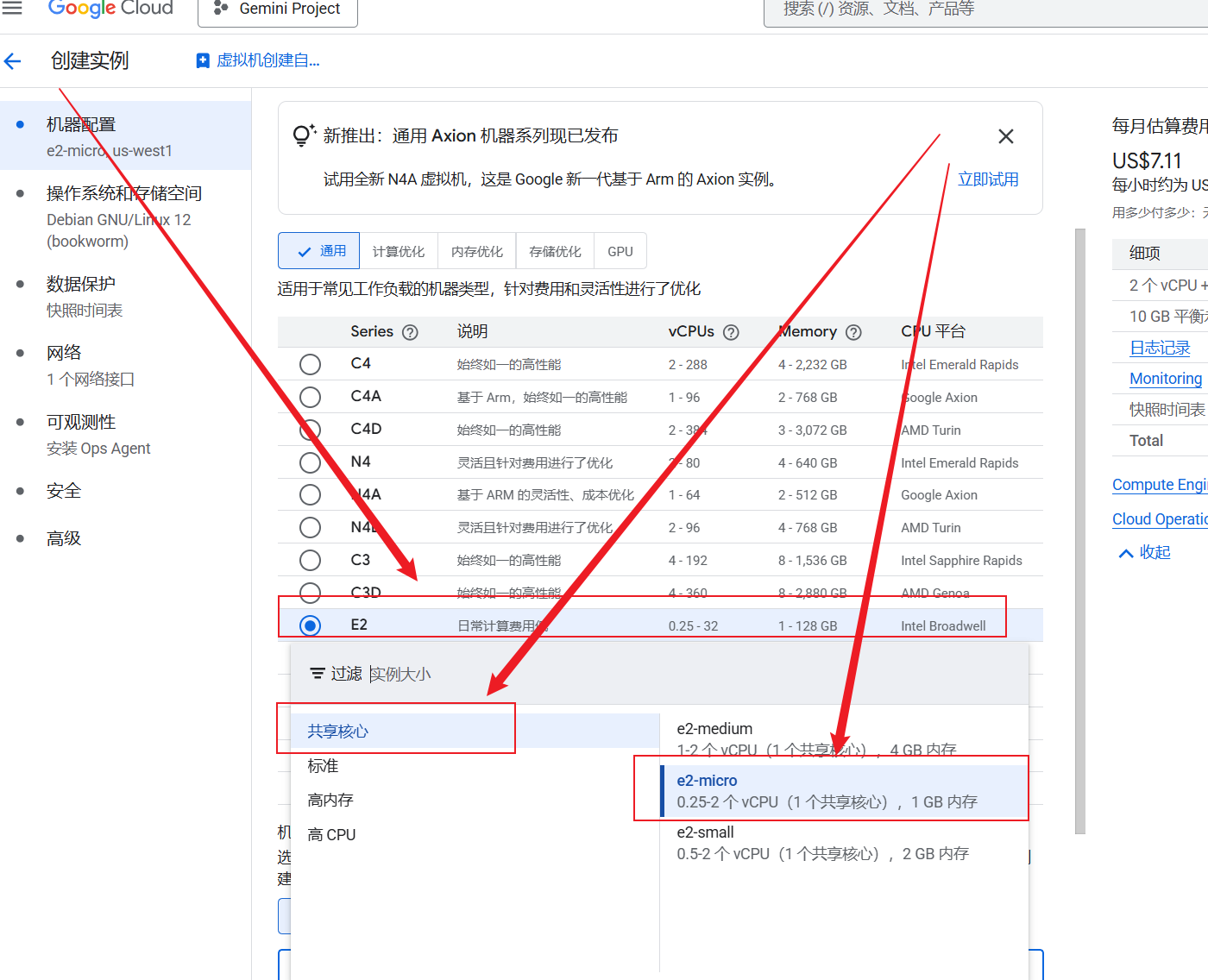Screen dimensions: 1208x980
Task: Switch to the GPU tab
Action: (620, 251)
